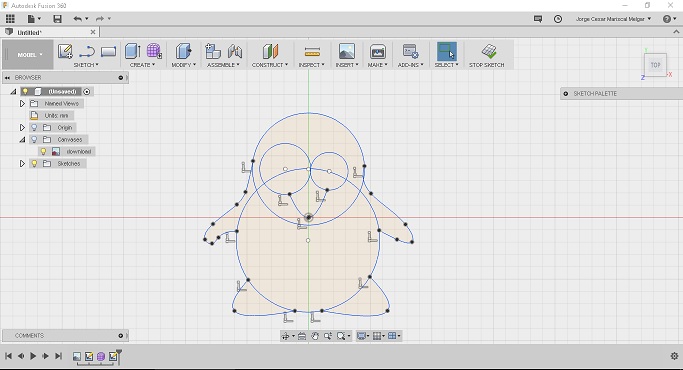Select the Extrude tool under CREATE
The height and width of the screenshot is (370, 683).
(x=132, y=51)
